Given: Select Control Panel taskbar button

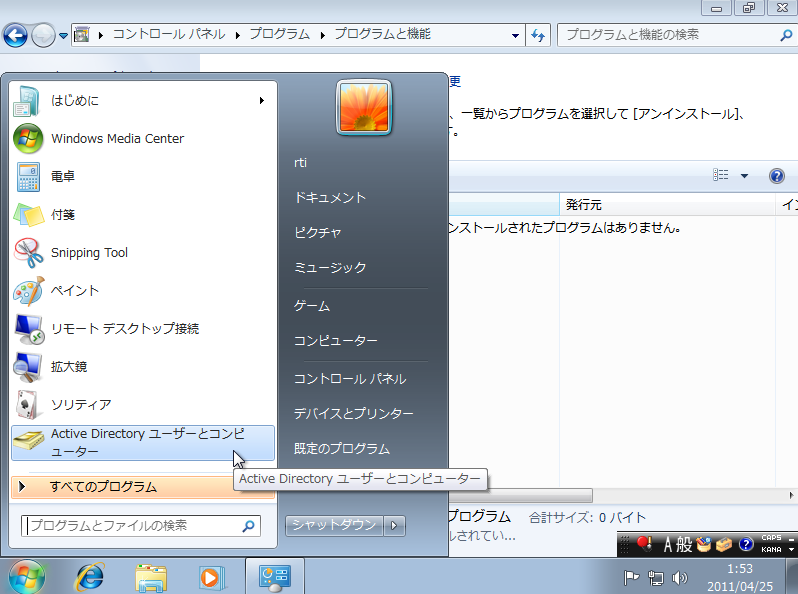Looking at the screenshot, I should click(275, 577).
